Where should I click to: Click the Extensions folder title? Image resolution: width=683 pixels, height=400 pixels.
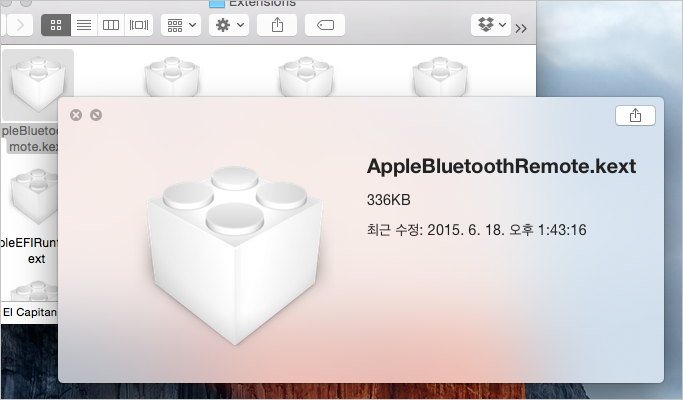coord(263,3)
